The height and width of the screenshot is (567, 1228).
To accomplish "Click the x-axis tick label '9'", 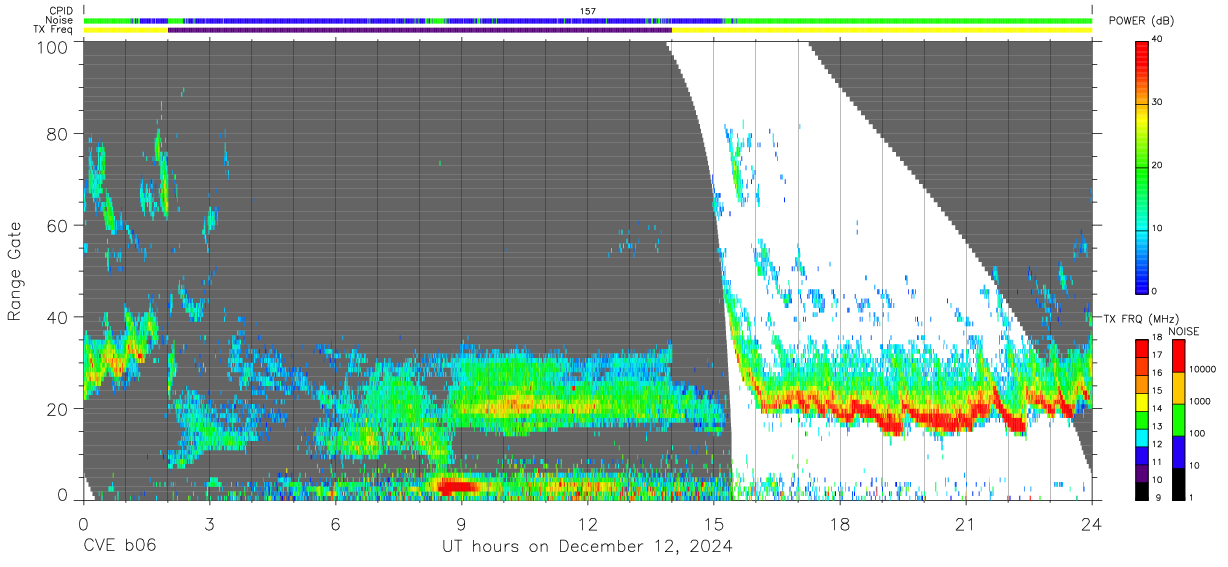I will coord(461,524).
